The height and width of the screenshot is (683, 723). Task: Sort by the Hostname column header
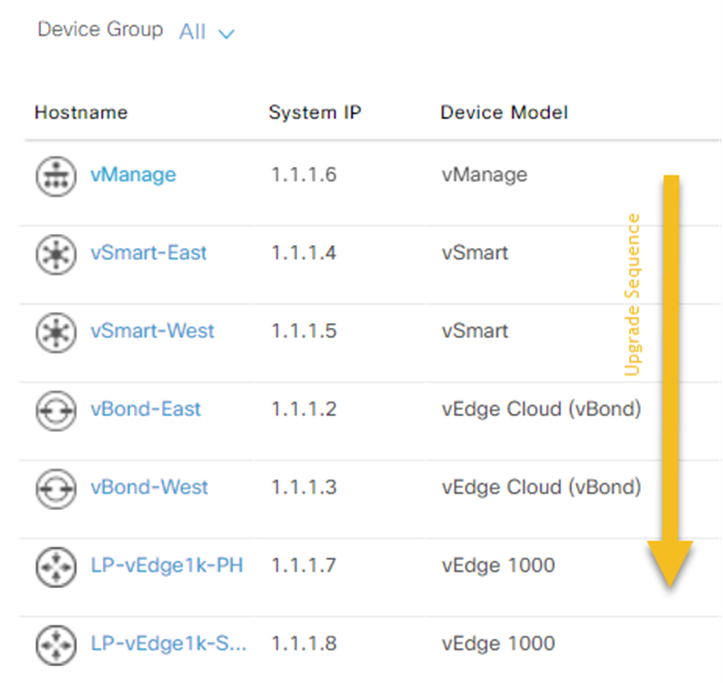pyautogui.click(x=81, y=112)
